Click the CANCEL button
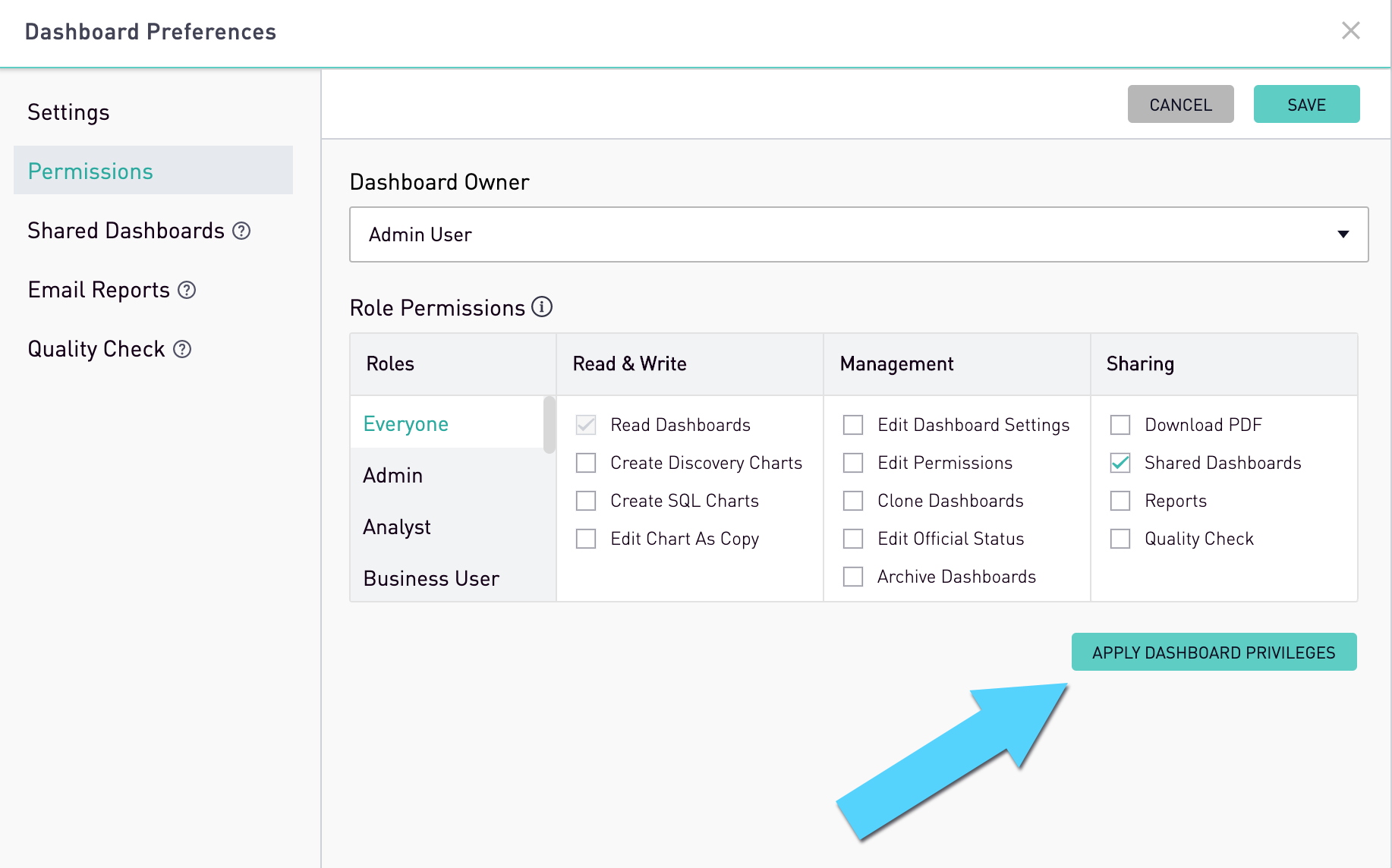 pyautogui.click(x=1180, y=104)
